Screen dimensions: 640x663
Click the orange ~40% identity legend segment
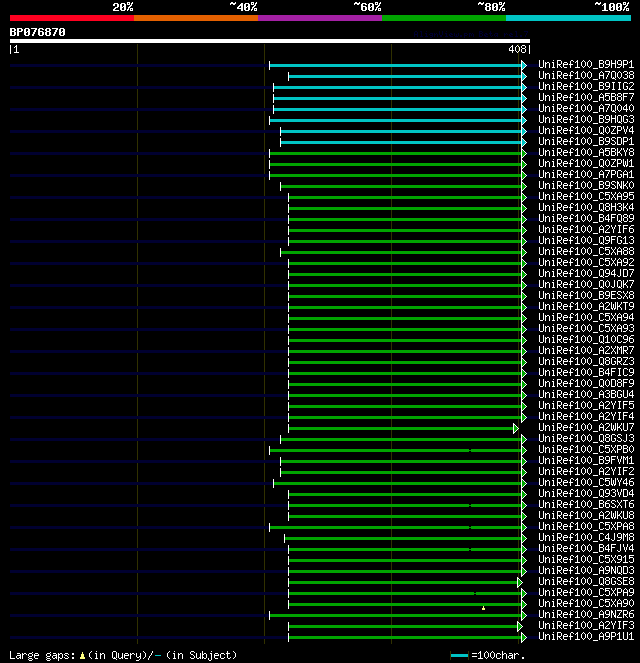[196, 18]
